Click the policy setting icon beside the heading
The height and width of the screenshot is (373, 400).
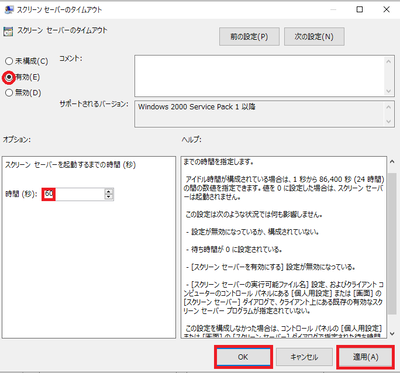[x=8, y=32]
